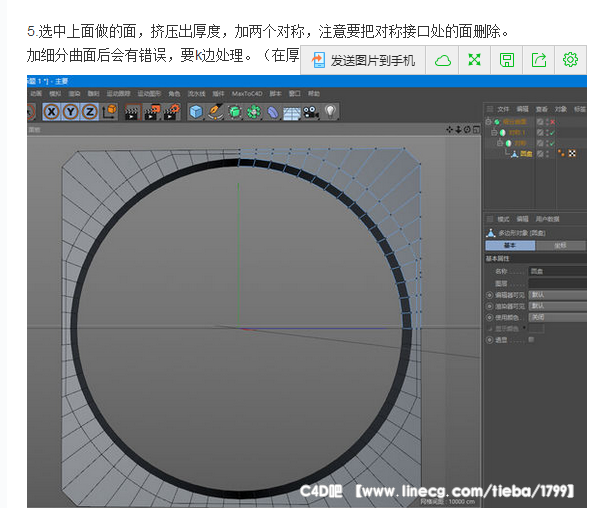Viewport: 600px width, 508px height.
Task: Toggle the Y axis lock button
Action: pos(71,112)
